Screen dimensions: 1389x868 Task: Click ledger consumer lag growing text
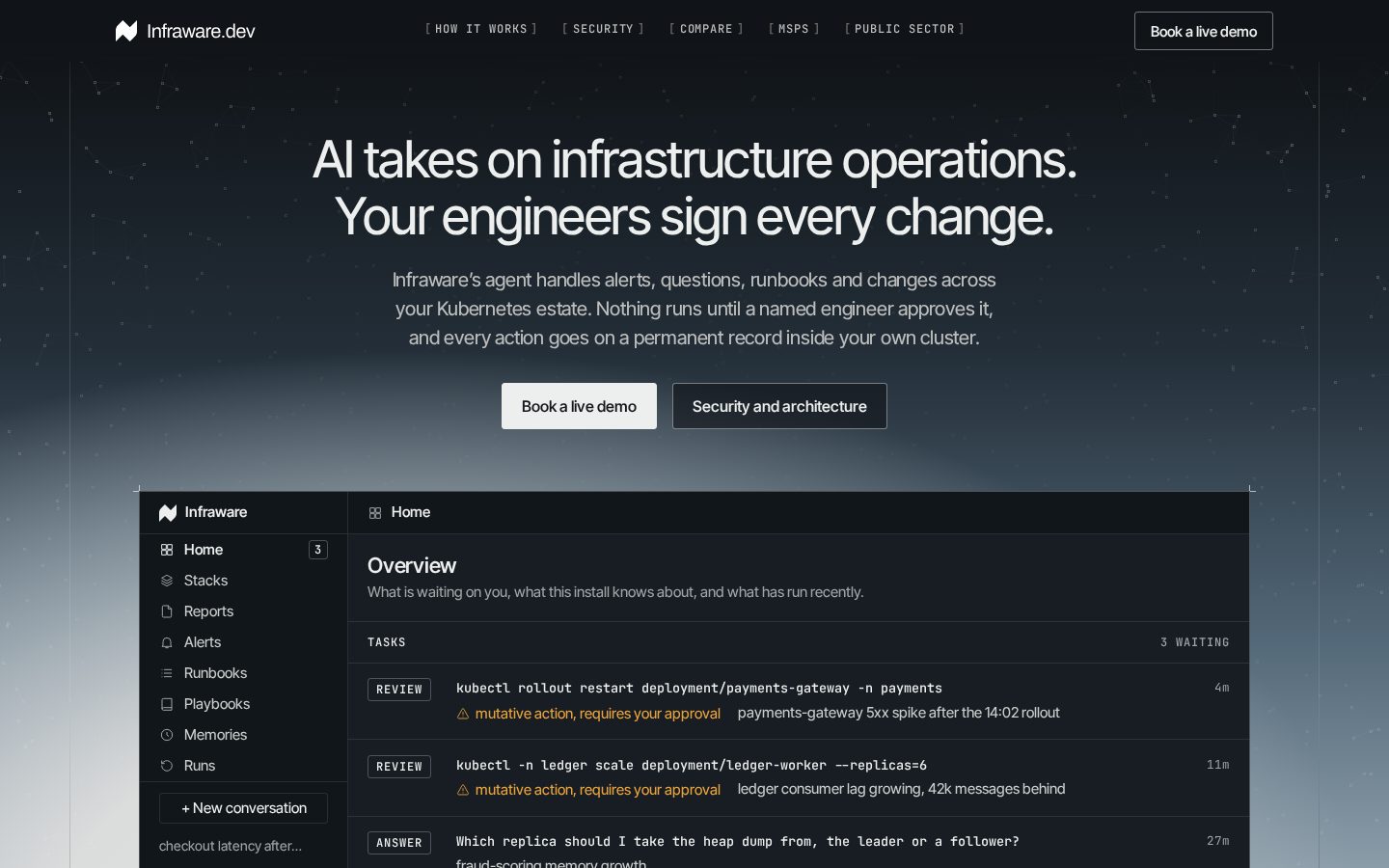pyautogui.click(x=902, y=789)
